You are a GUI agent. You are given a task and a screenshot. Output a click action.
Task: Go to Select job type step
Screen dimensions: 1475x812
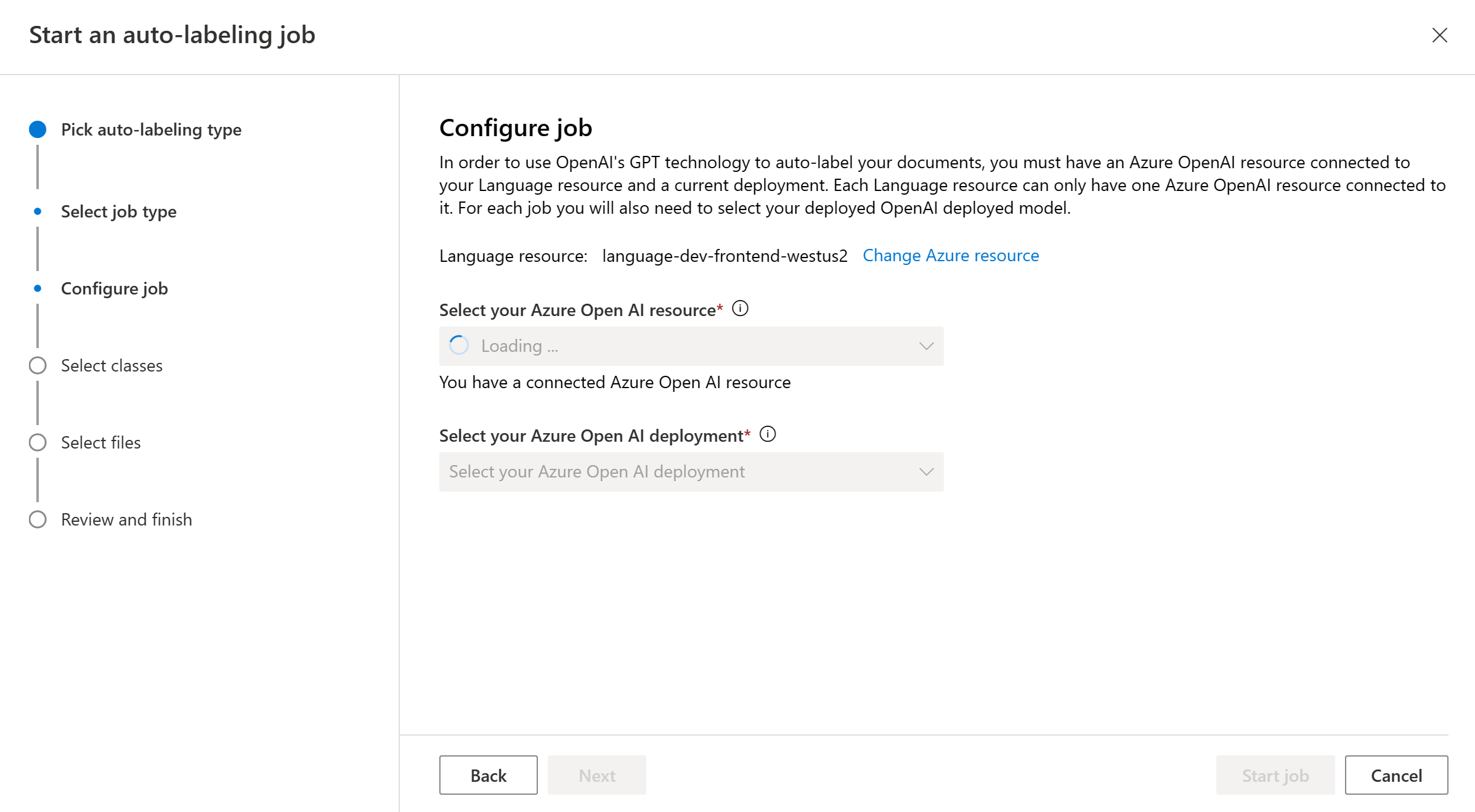[x=118, y=211]
